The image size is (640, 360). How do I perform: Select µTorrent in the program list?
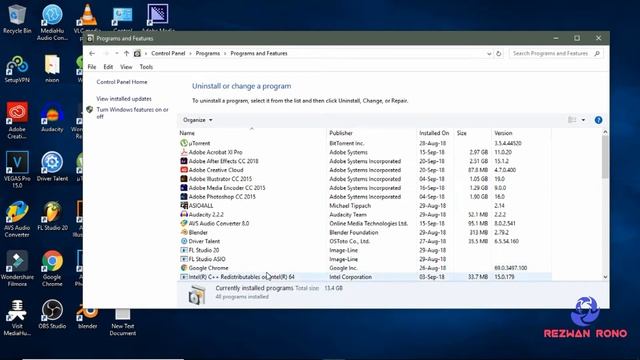coord(365,143)
